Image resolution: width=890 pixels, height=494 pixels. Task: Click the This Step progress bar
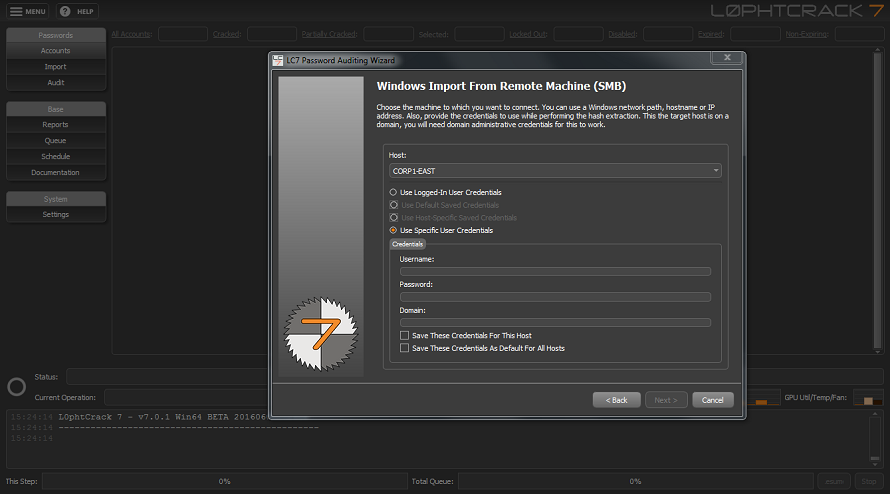coord(225,482)
